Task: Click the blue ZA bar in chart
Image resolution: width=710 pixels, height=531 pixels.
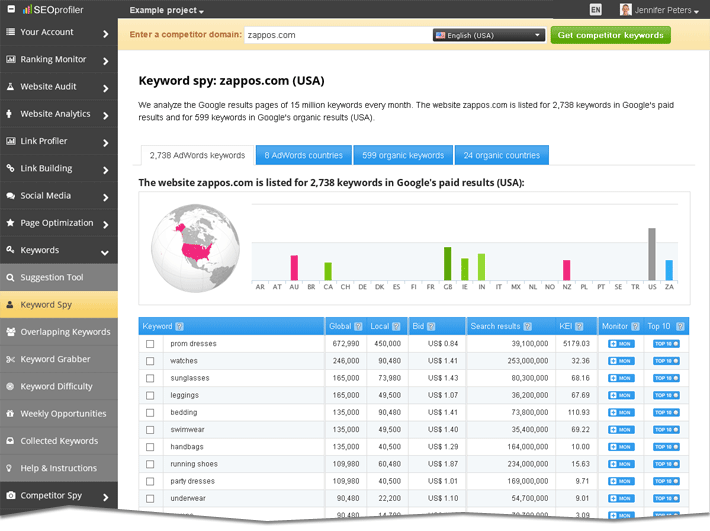Action: pyautogui.click(x=669, y=270)
